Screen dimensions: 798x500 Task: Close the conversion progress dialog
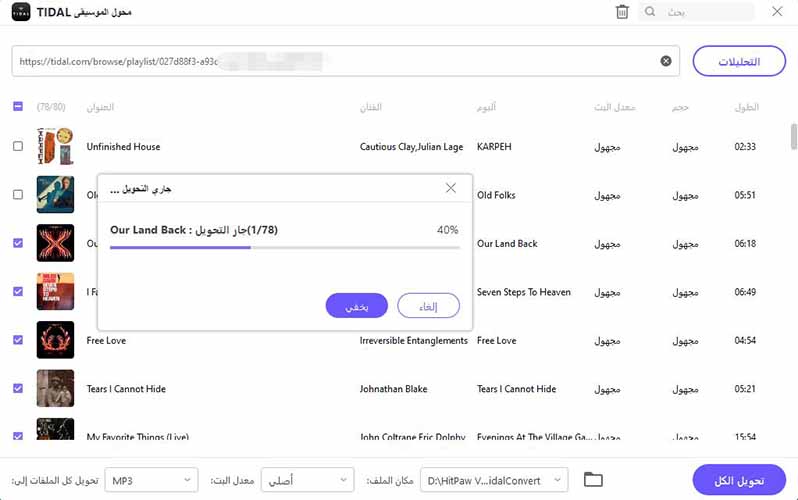(x=450, y=188)
